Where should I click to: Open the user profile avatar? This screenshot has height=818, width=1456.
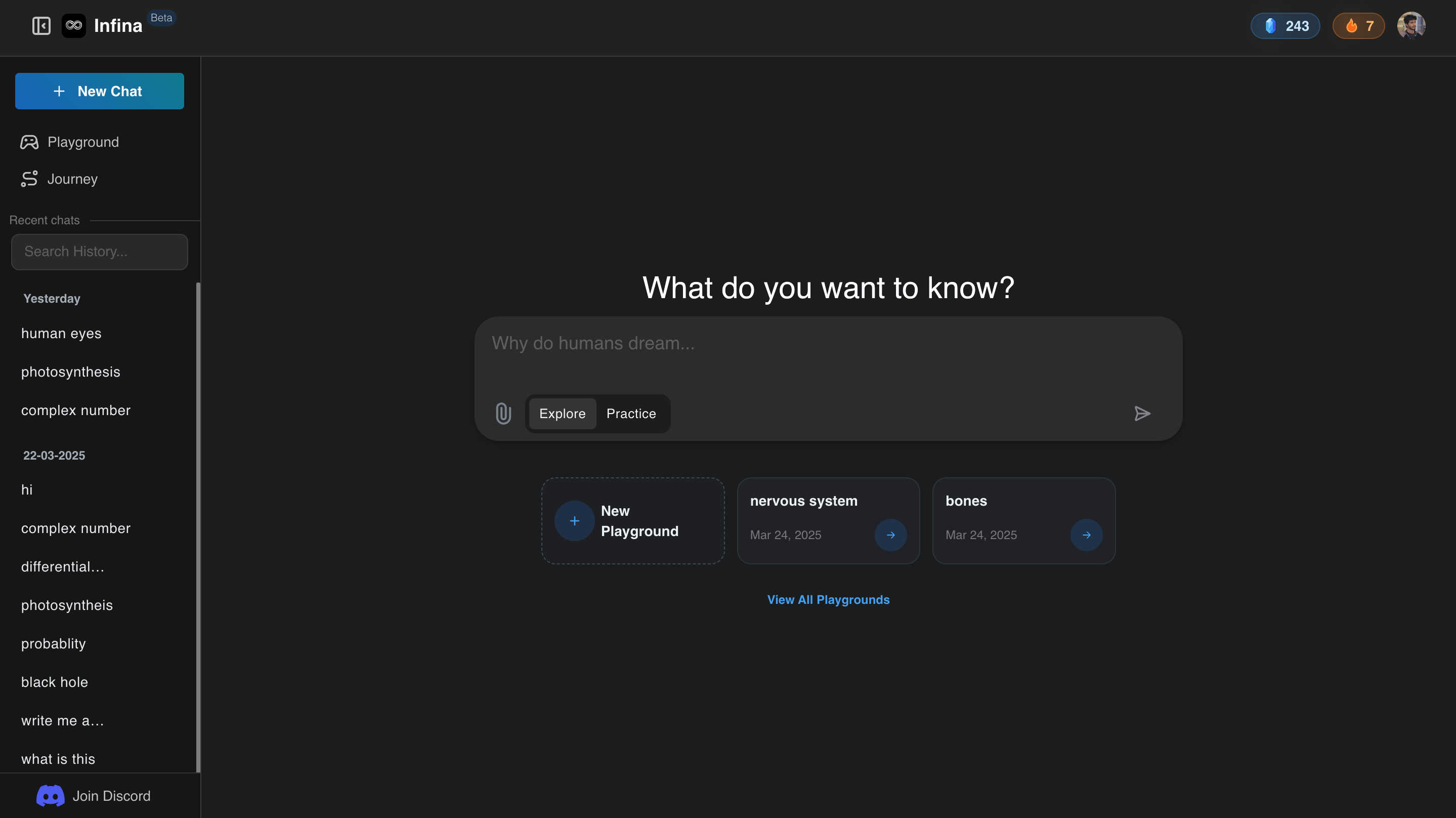(1411, 25)
